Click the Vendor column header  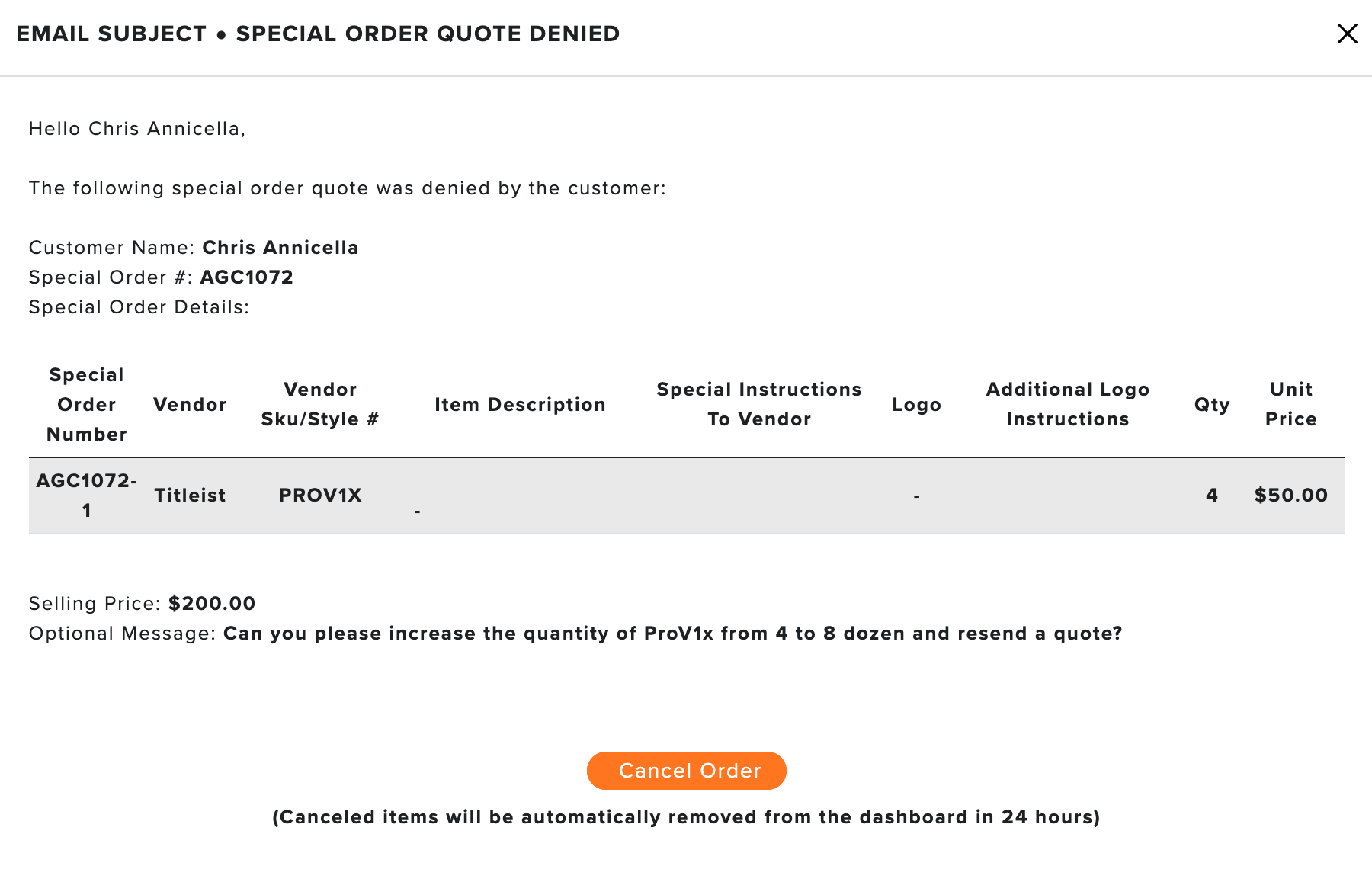click(190, 405)
